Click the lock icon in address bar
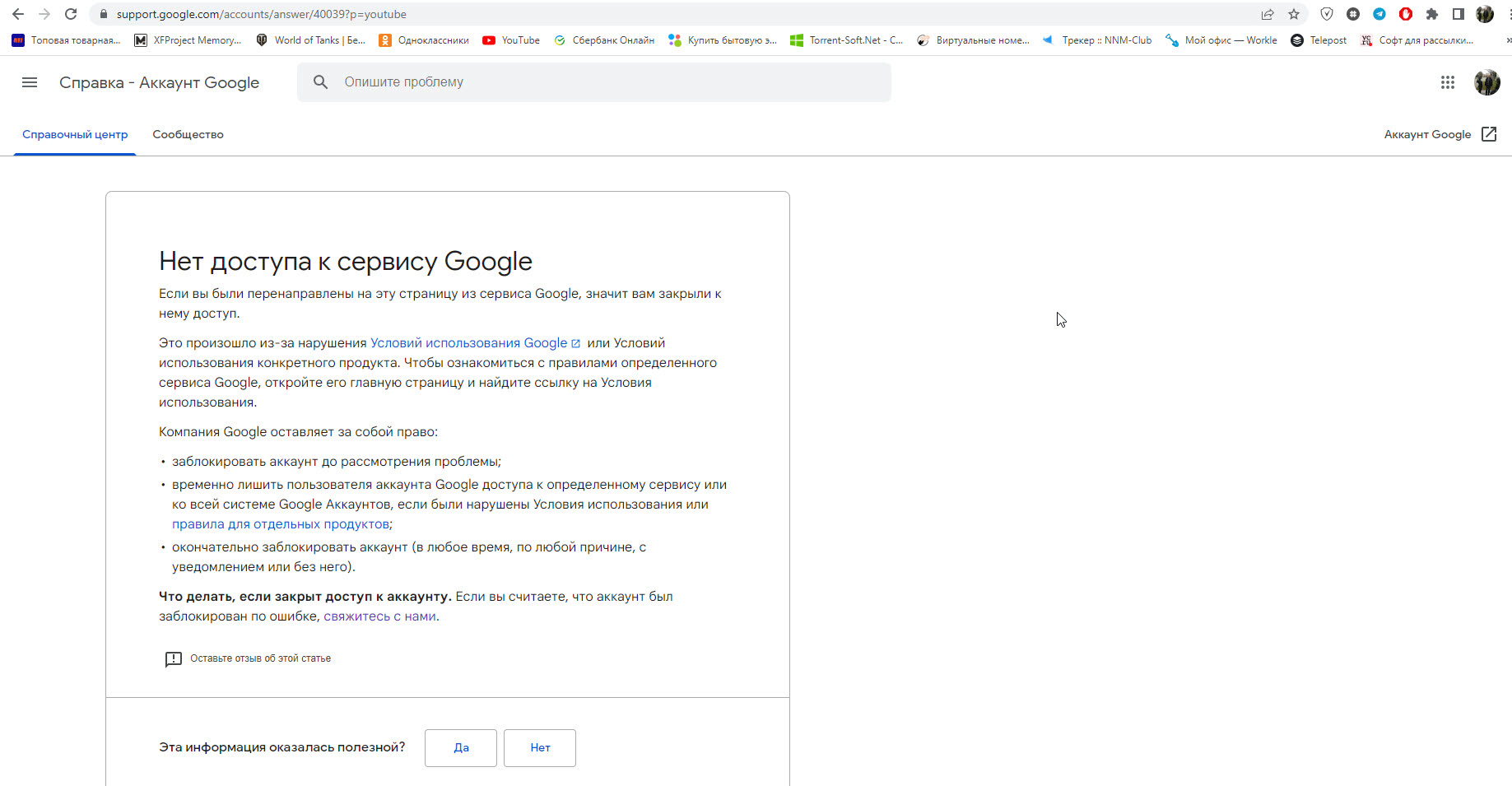This screenshot has height=786, width=1512. point(103,14)
